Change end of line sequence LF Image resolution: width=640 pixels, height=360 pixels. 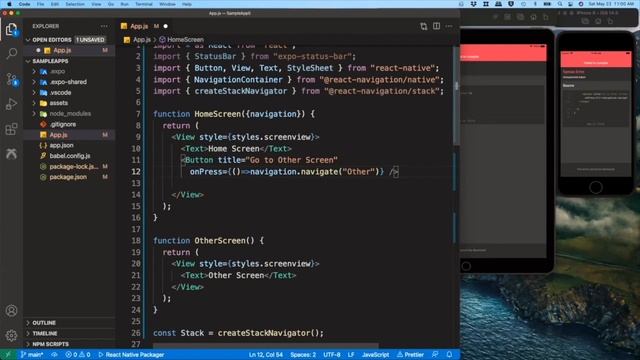click(351, 355)
